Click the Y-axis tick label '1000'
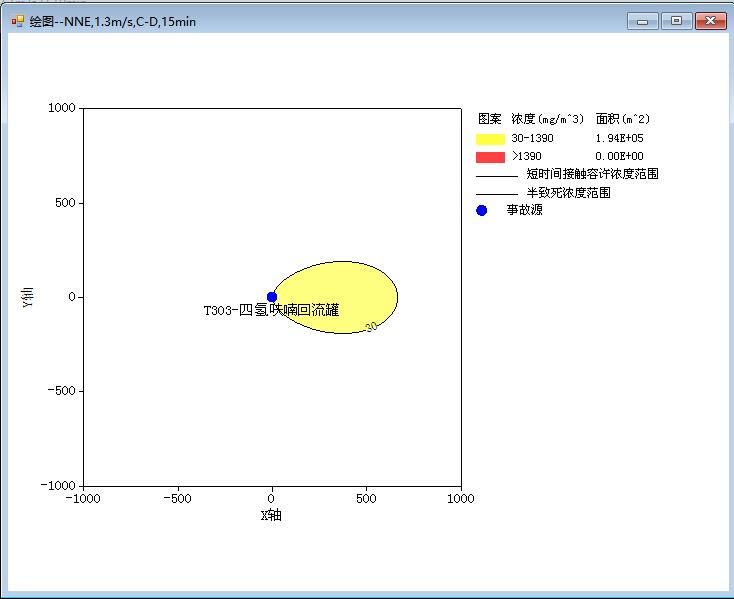 pos(62,108)
